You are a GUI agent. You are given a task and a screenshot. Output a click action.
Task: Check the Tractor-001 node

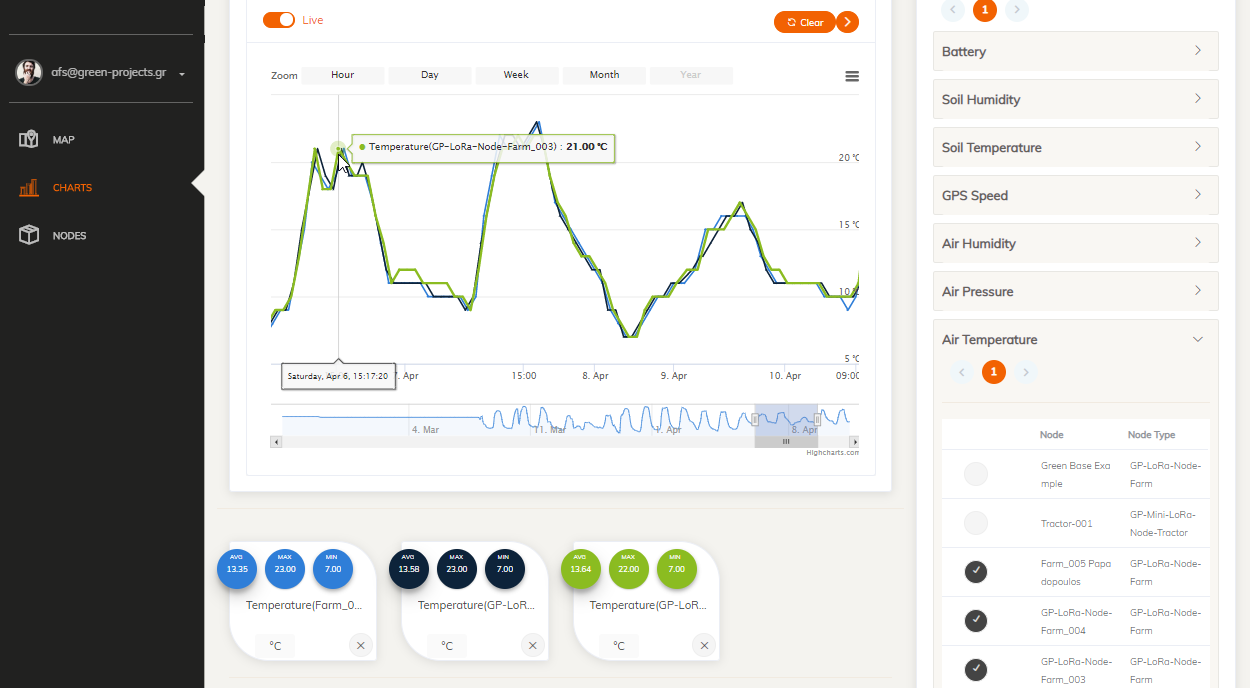975,523
